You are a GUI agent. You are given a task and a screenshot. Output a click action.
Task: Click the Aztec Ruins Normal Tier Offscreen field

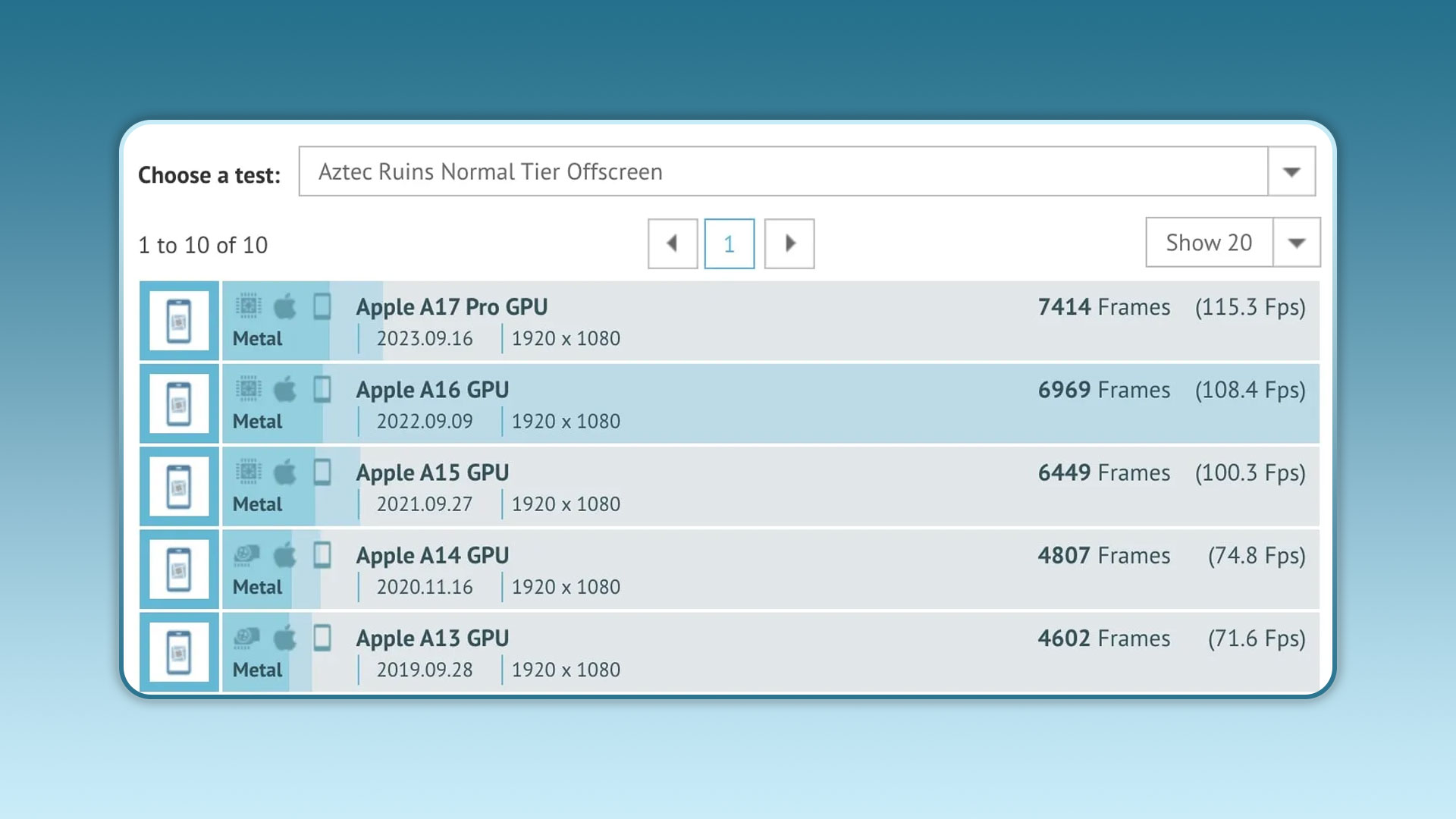tap(783, 171)
